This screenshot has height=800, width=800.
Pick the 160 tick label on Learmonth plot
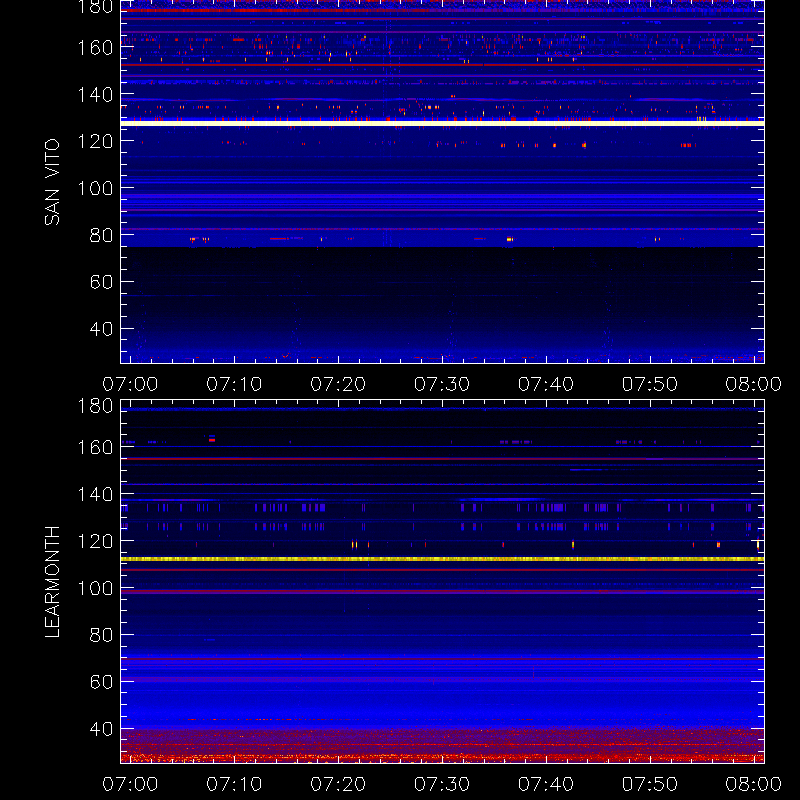click(x=95, y=447)
